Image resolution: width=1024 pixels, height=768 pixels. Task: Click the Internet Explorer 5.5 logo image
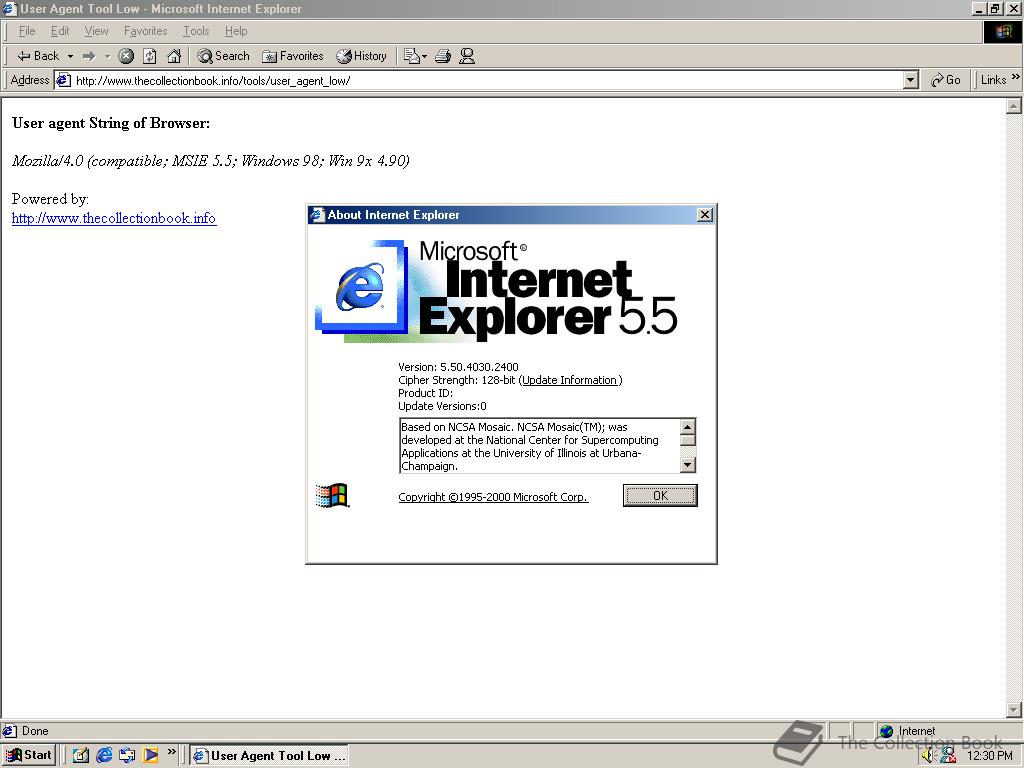click(x=496, y=291)
